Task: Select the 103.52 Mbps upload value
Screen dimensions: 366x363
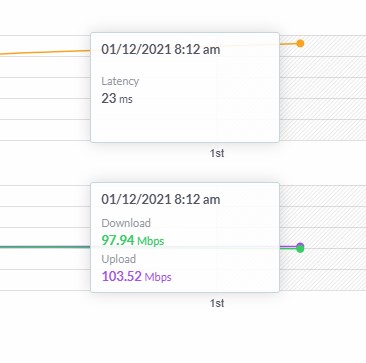Action: (x=136, y=276)
